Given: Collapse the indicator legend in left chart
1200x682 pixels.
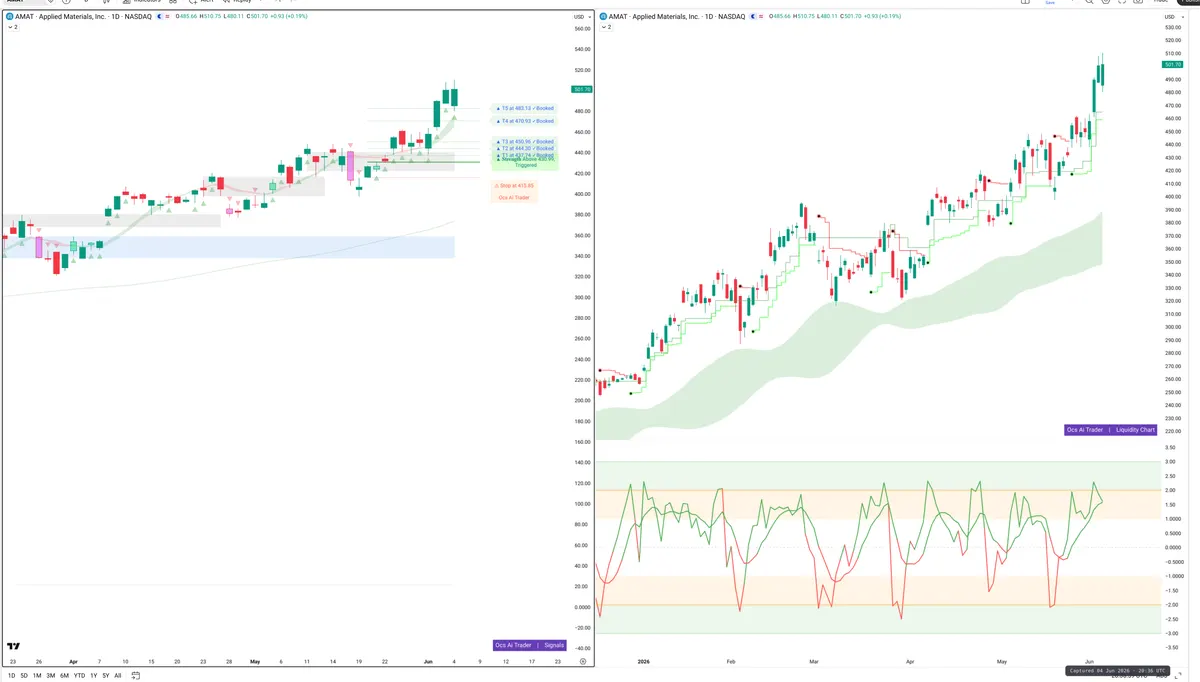Looking at the screenshot, I should pyautogui.click(x=11, y=27).
